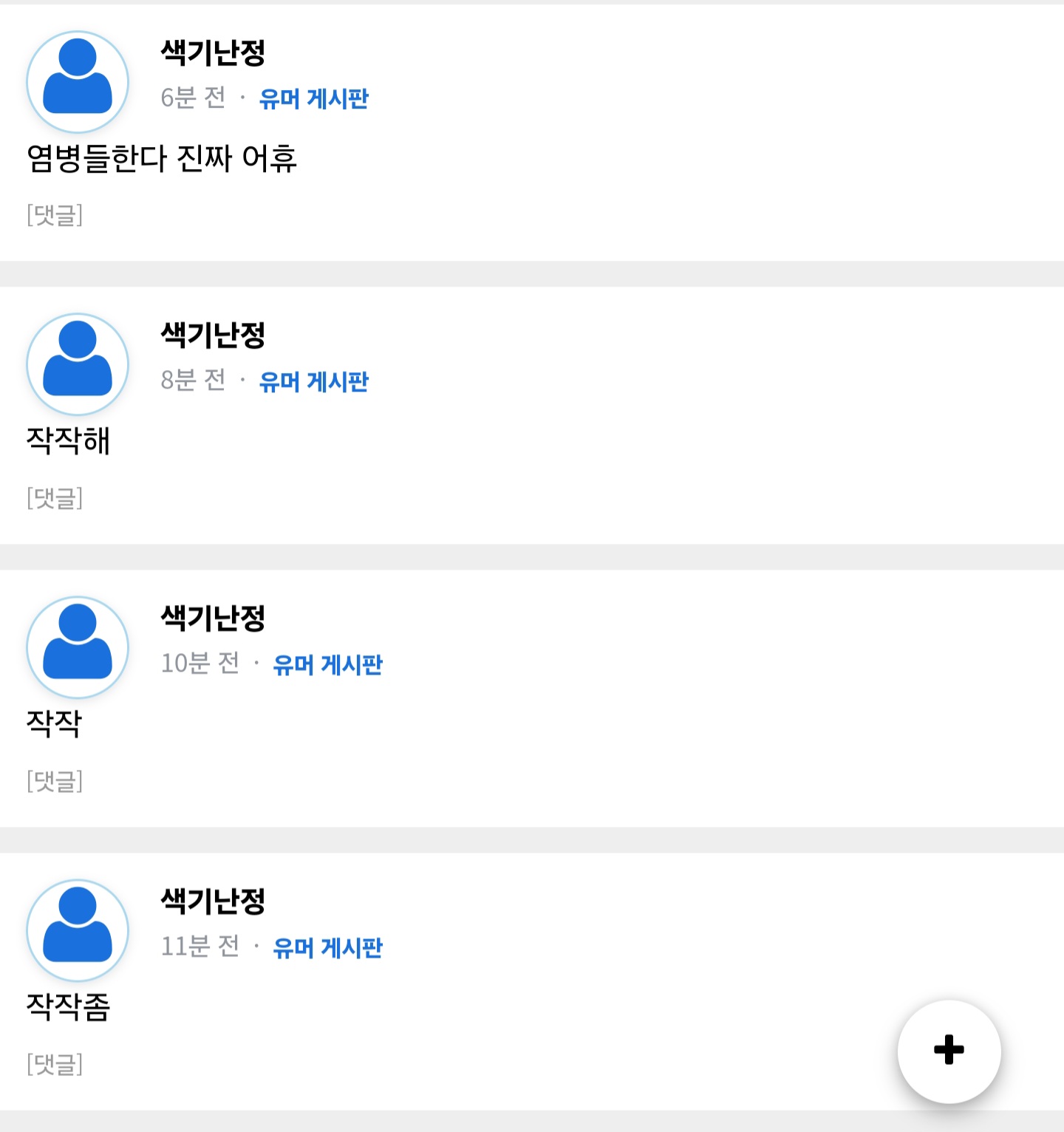Open the [댓글] tag under 작작좀 comment
The width and height of the screenshot is (1064, 1132).
coord(55,1064)
